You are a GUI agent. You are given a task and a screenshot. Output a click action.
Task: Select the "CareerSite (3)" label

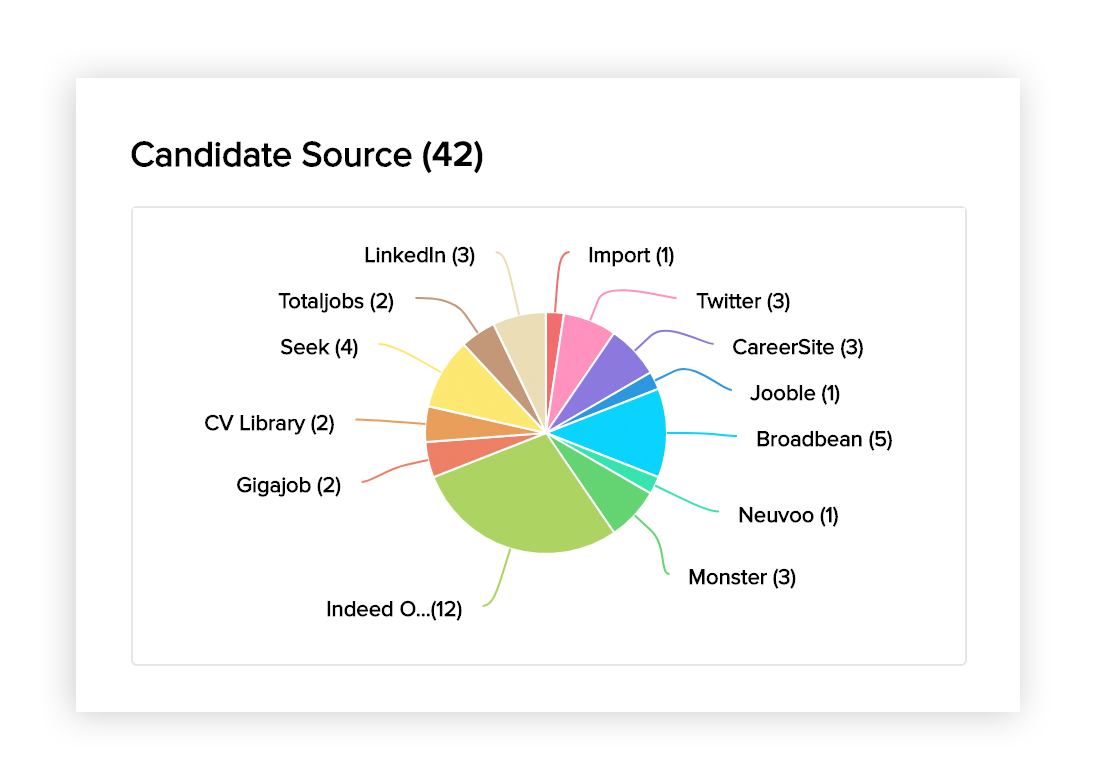(x=797, y=347)
